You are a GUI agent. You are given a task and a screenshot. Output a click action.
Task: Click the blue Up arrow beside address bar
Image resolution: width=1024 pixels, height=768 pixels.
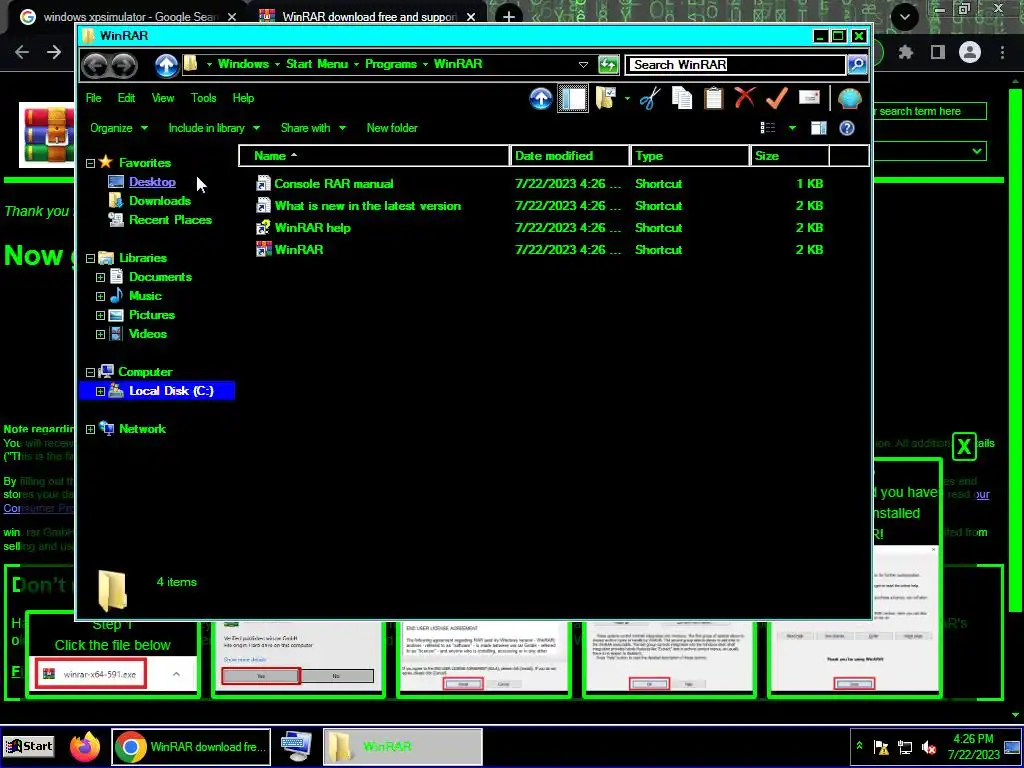point(167,65)
